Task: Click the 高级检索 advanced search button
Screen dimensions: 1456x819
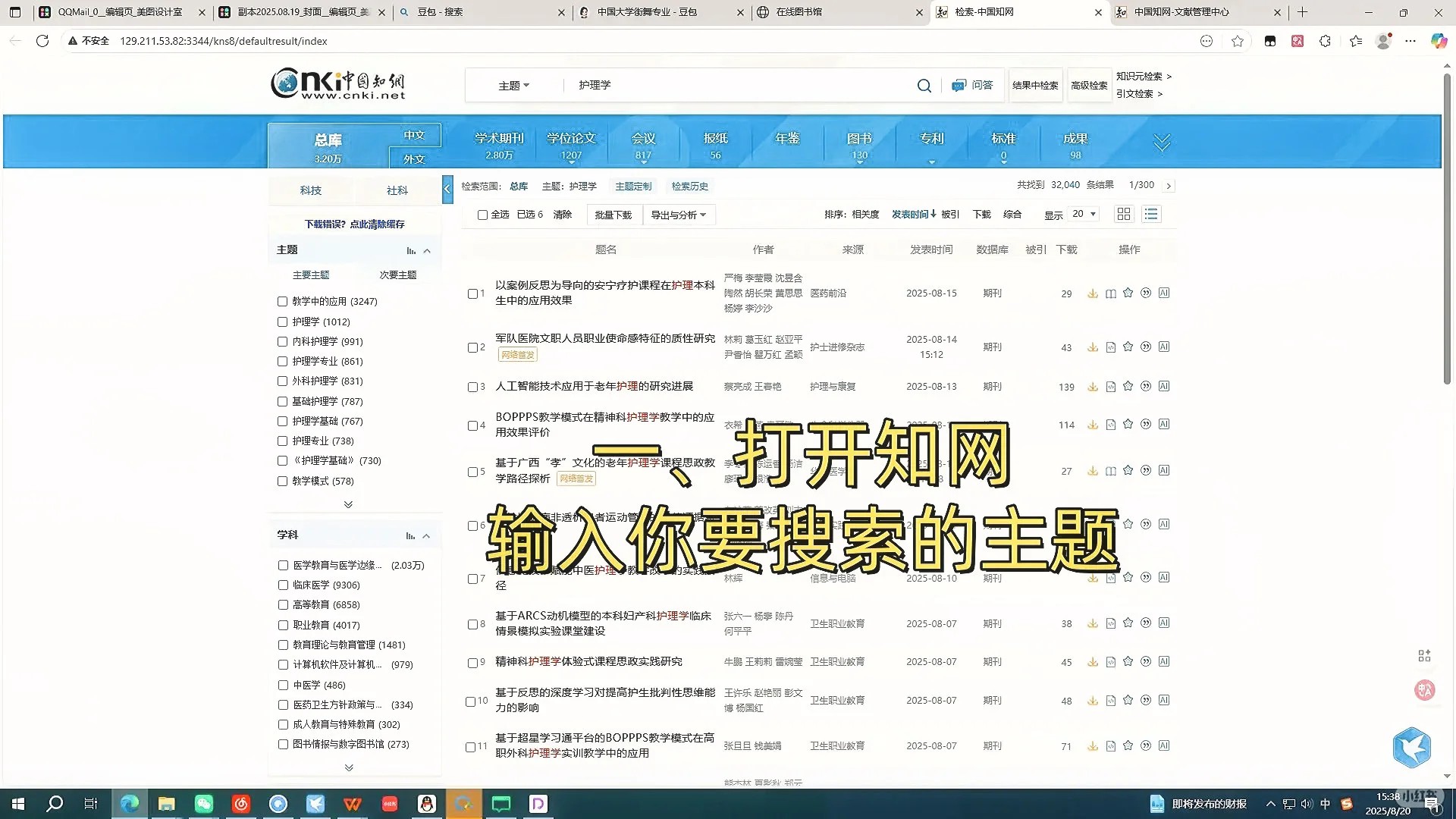Action: pos(1089,85)
